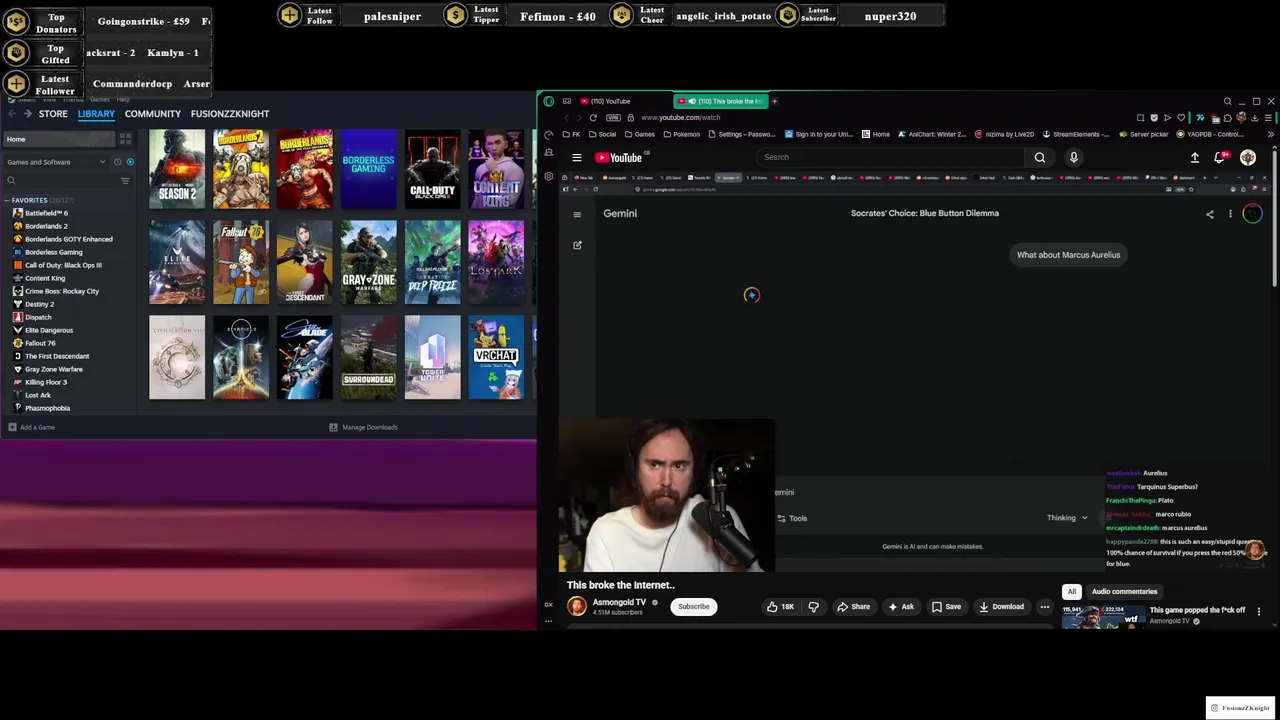Like the video with 18K likes

coord(780,607)
